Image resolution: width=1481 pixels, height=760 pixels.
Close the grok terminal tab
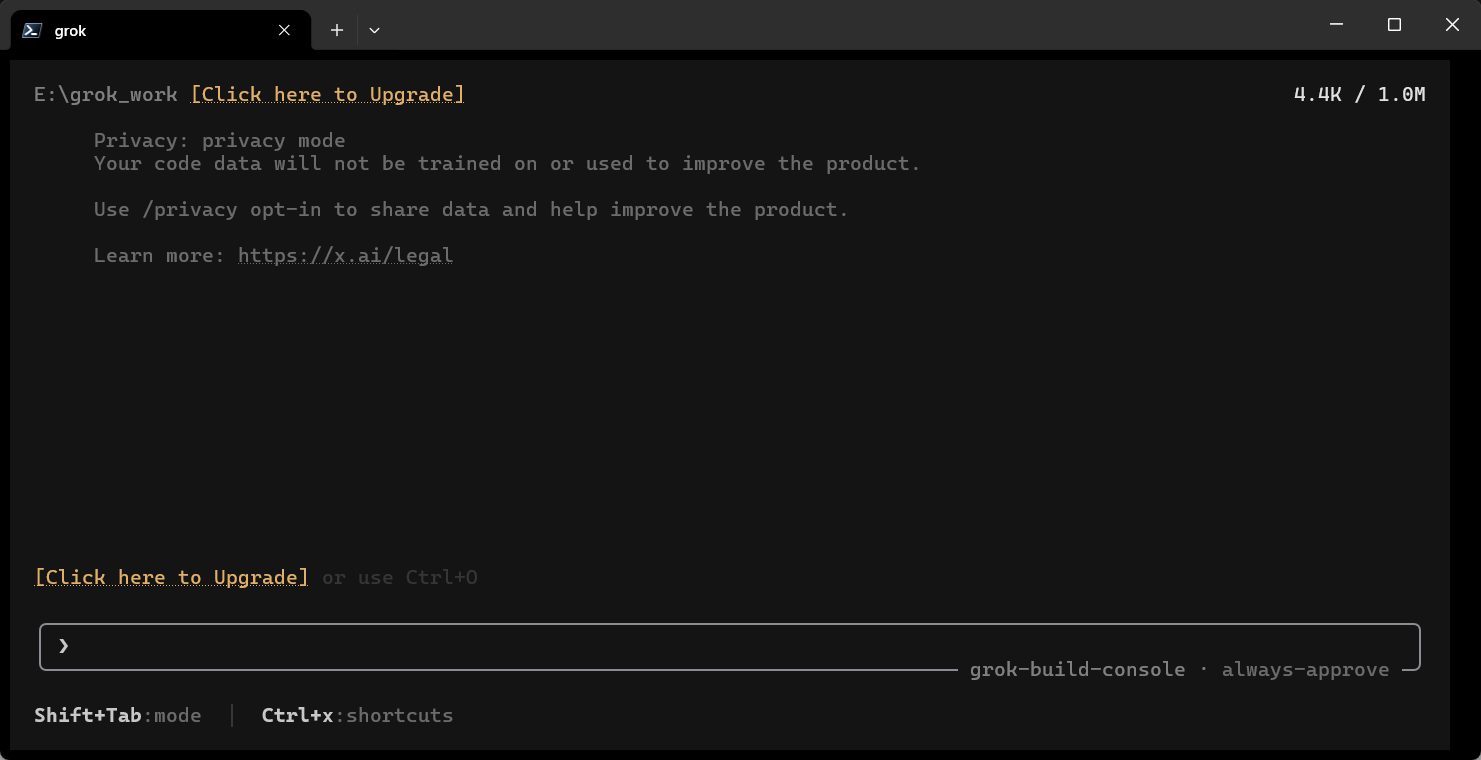[284, 30]
